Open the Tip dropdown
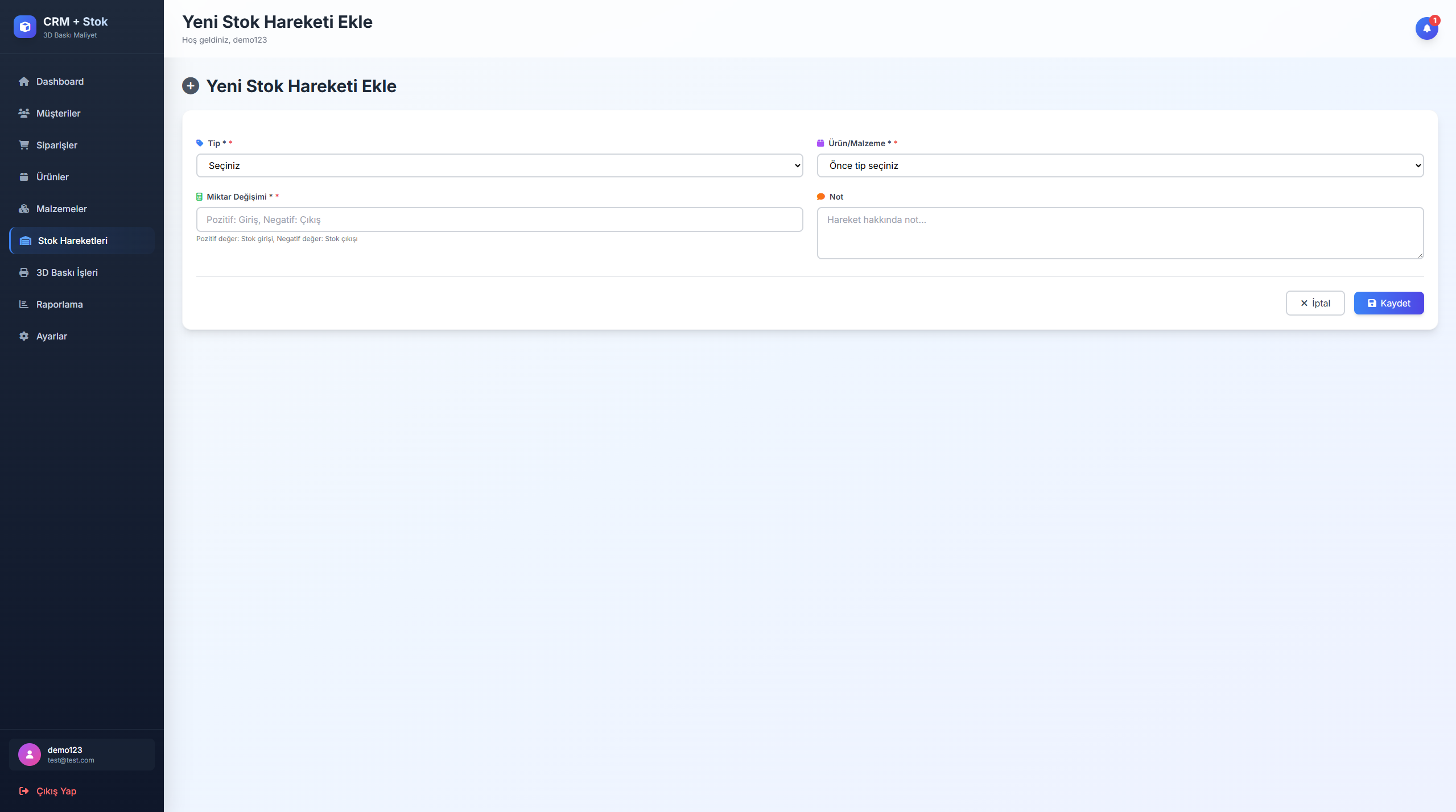 coord(499,165)
